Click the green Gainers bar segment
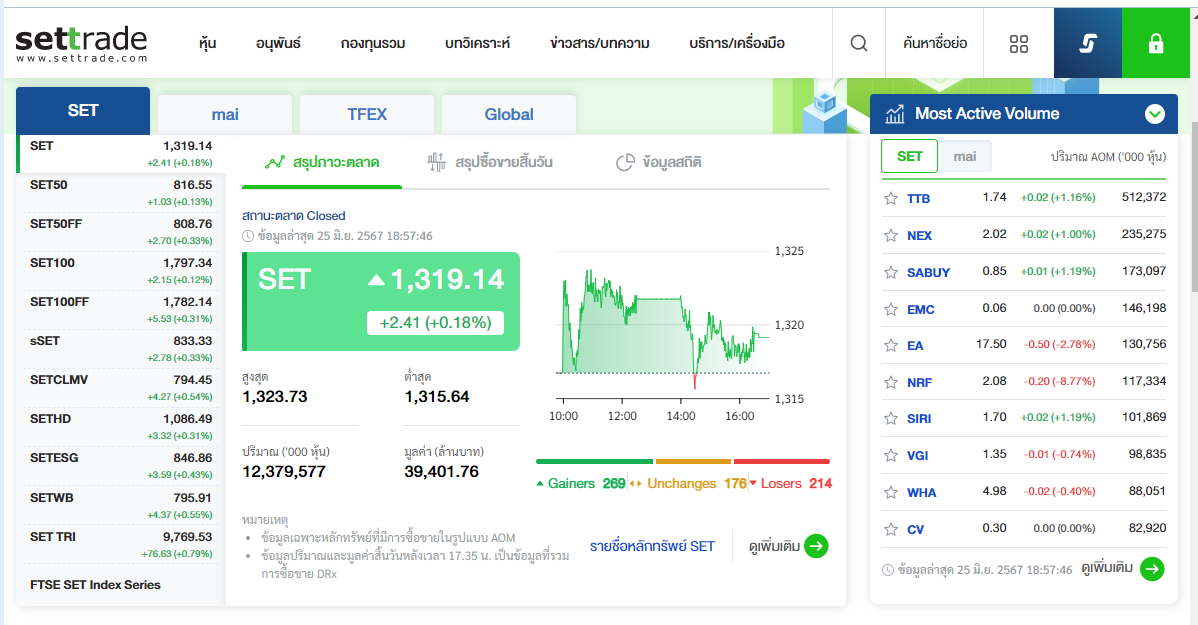The height and width of the screenshot is (625, 1198). (594, 461)
